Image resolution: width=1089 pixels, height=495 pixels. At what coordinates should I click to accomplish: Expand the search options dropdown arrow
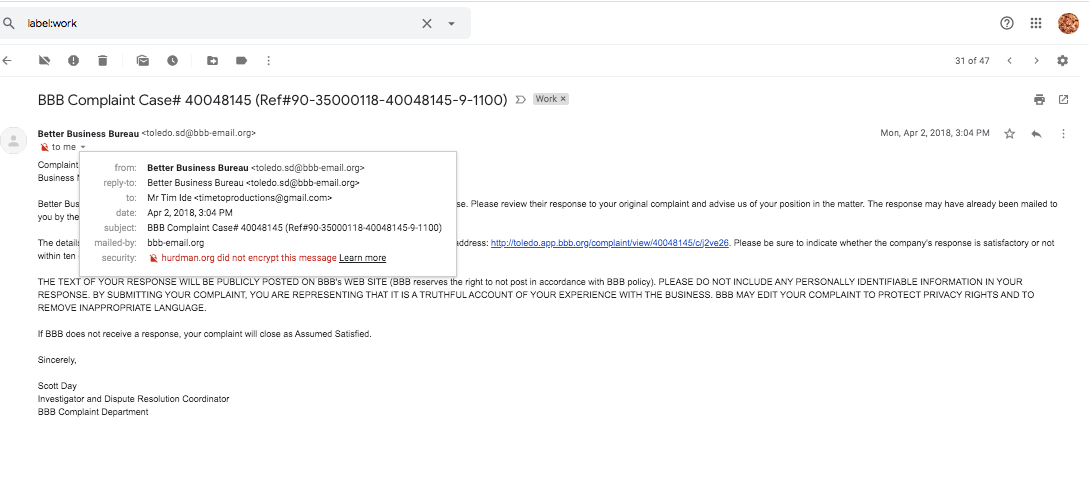point(451,23)
